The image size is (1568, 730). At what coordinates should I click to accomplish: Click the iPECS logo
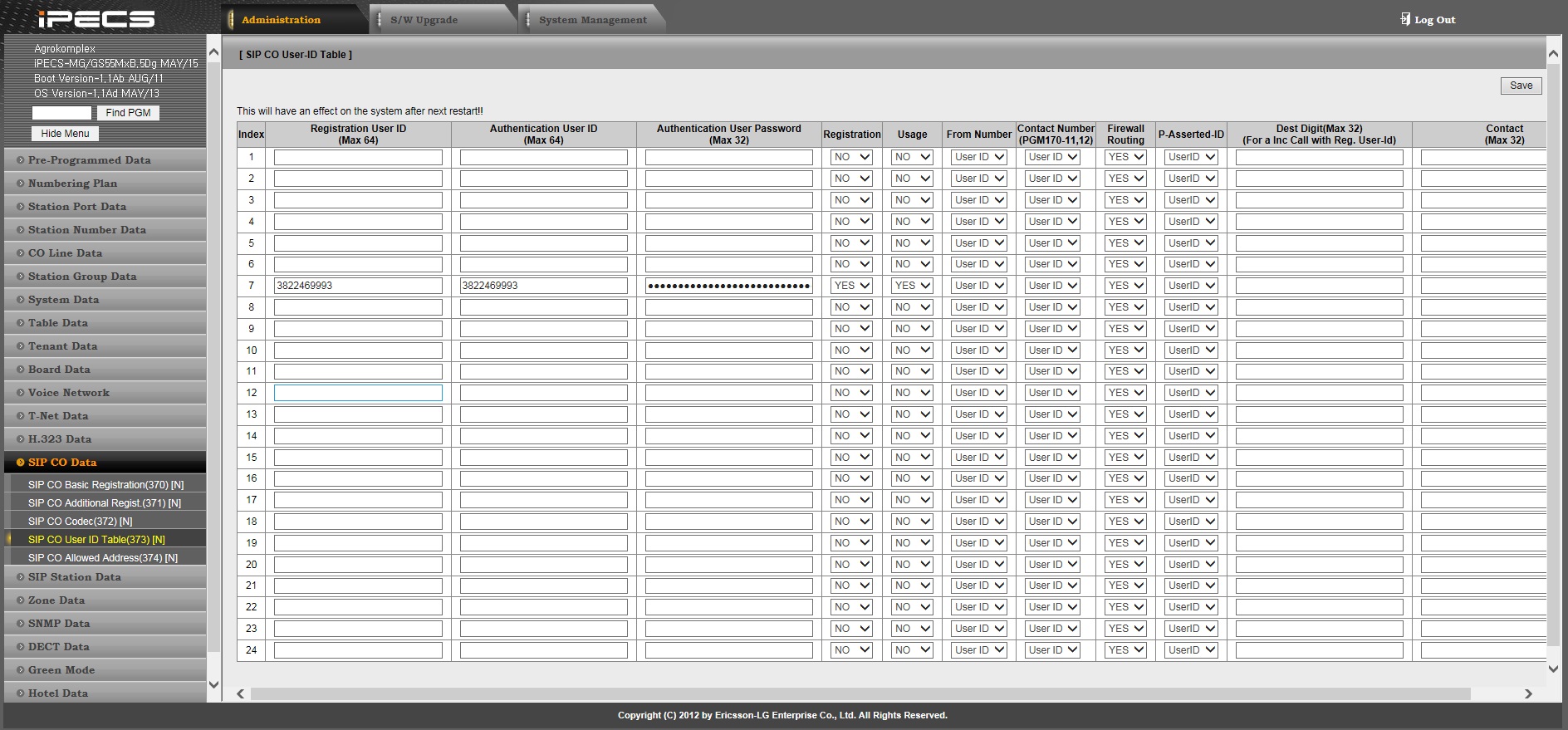tap(96, 18)
